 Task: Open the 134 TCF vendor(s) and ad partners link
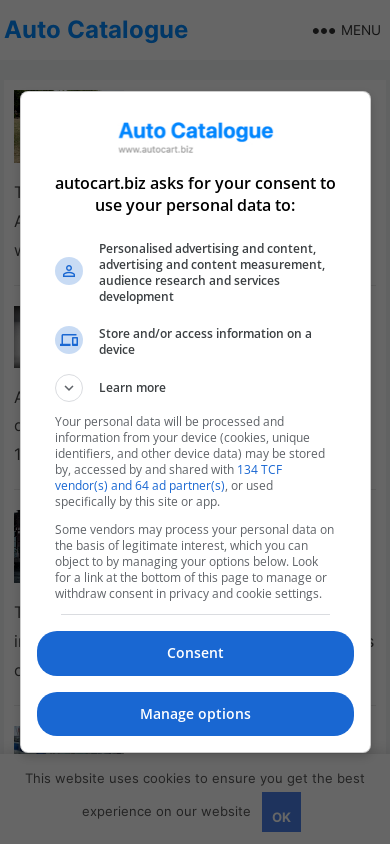(168, 477)
